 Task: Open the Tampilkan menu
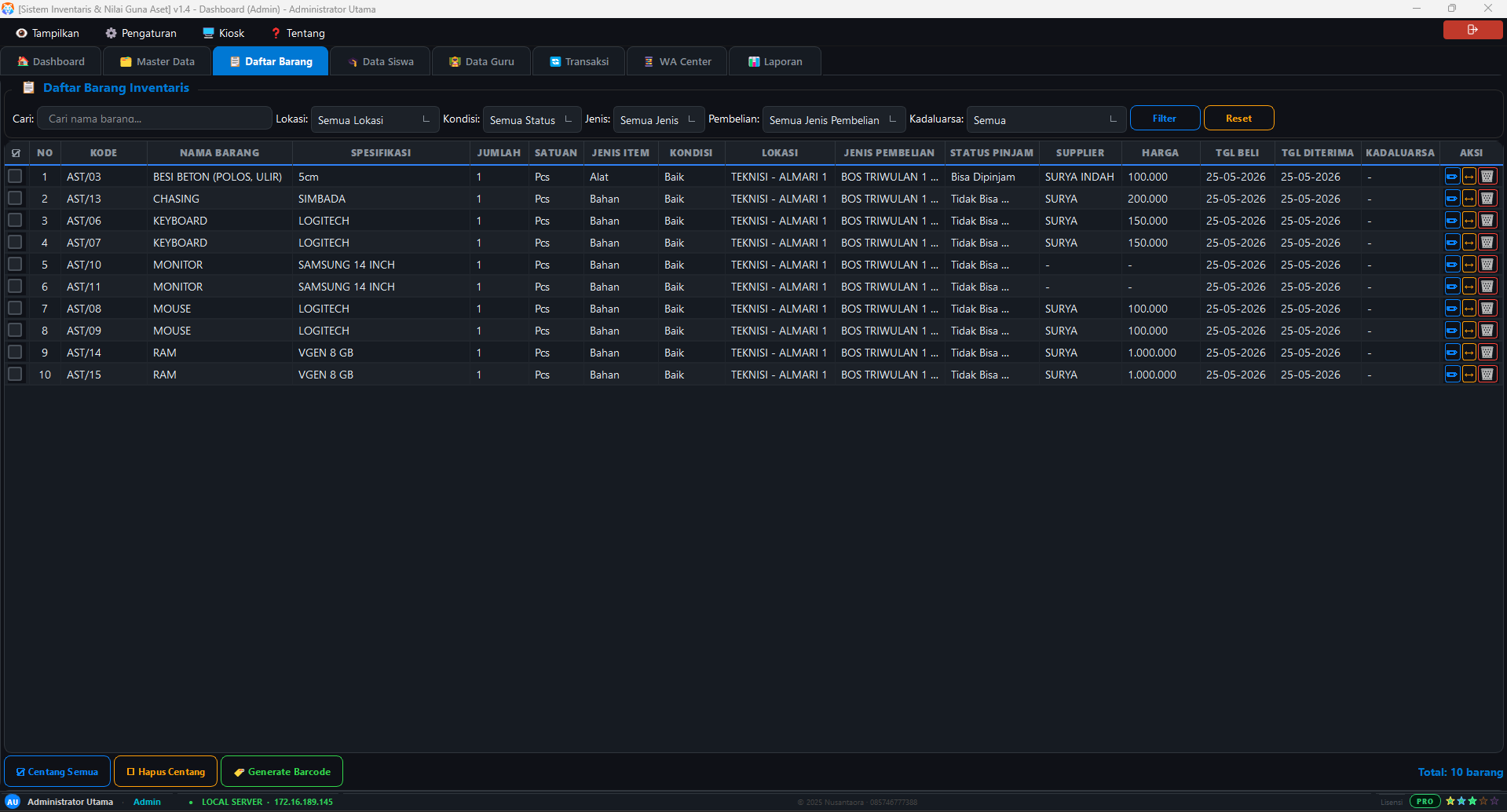click(x=48, y=33)
